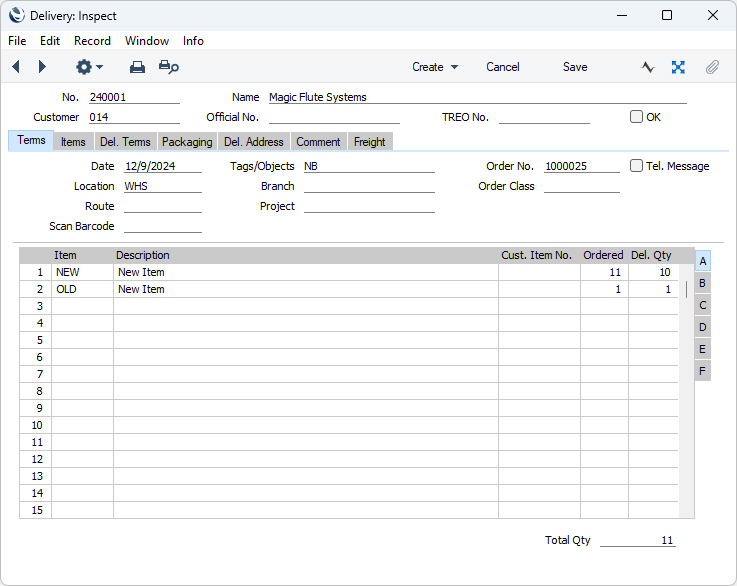Enable the Tel. Message checkbox

(636, 165)
